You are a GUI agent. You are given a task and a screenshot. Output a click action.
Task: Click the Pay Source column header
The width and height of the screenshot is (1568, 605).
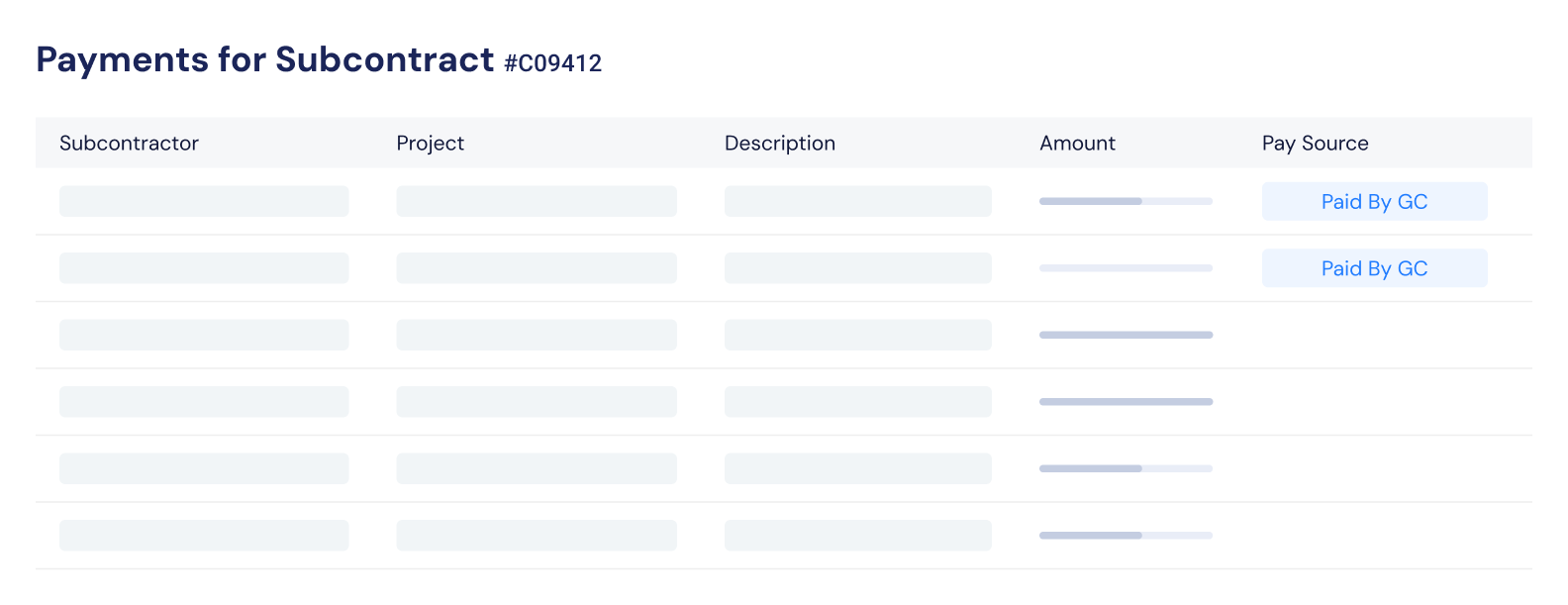[x=1315, y=143]
